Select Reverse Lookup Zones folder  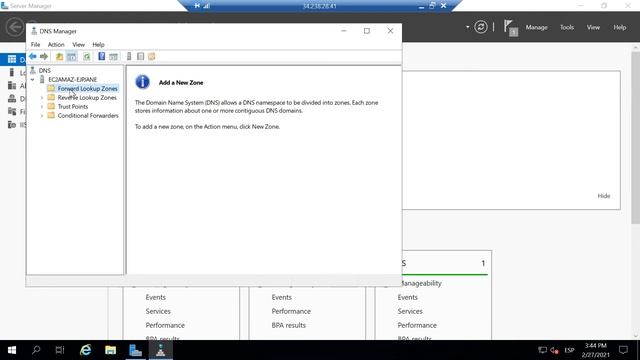[x=87, y=98]
